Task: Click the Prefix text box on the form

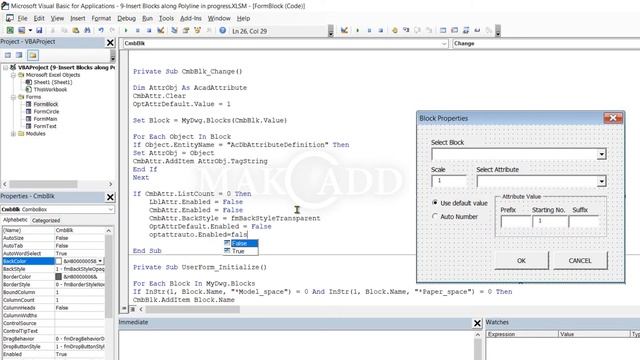Action: point(516,221)
